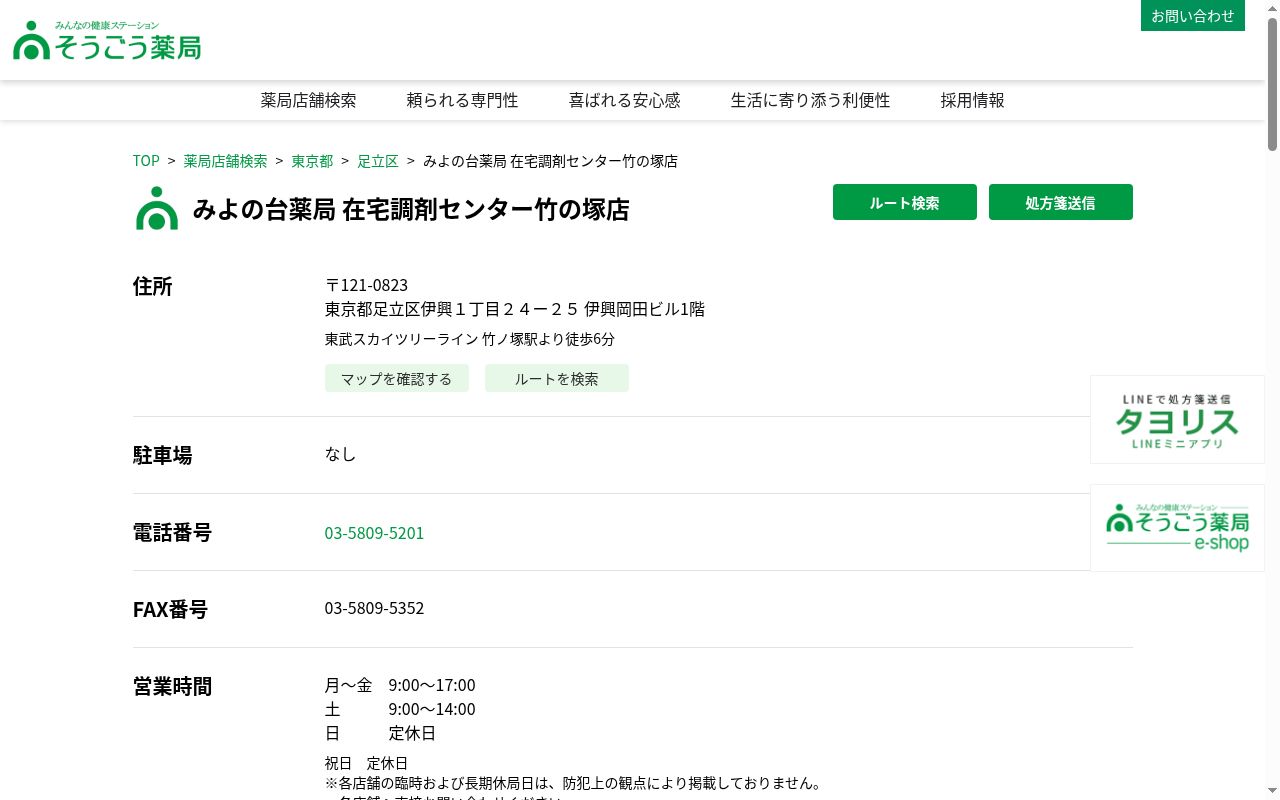This screenshot has width=1280, height=800.
Task: Click the FAX番号 section label
Action: coord(171,609)
